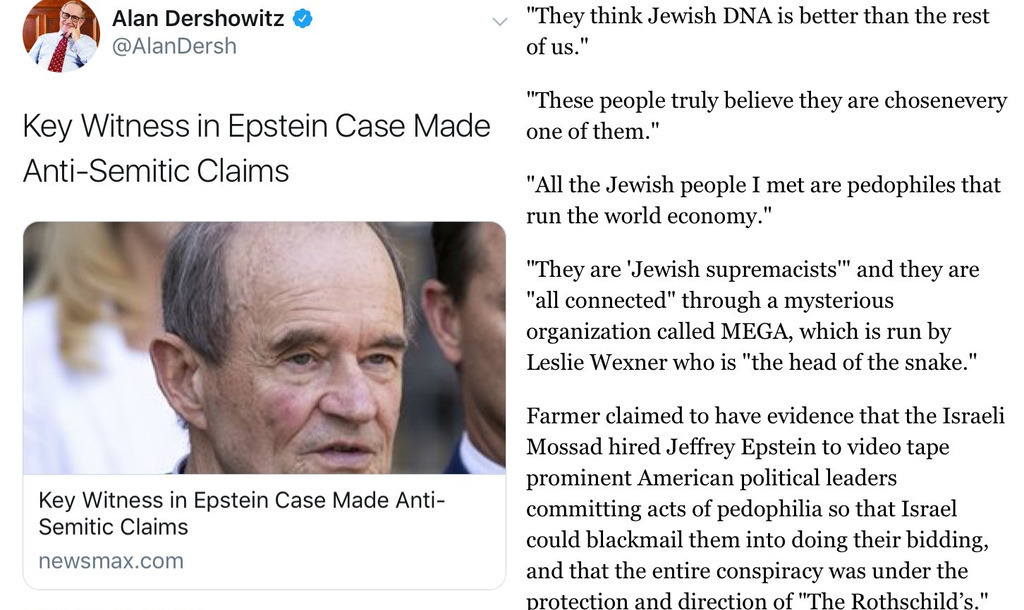Click the blue verified badge

tap(300, 18)
